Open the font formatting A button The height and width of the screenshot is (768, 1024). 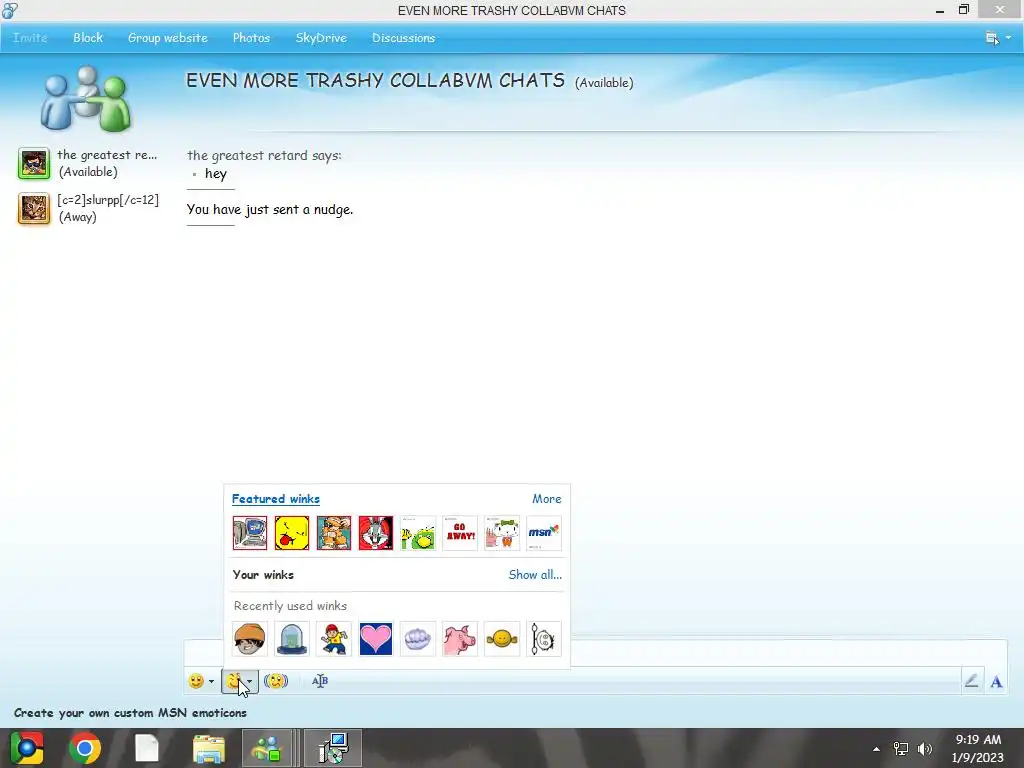[x=996, y=682]
